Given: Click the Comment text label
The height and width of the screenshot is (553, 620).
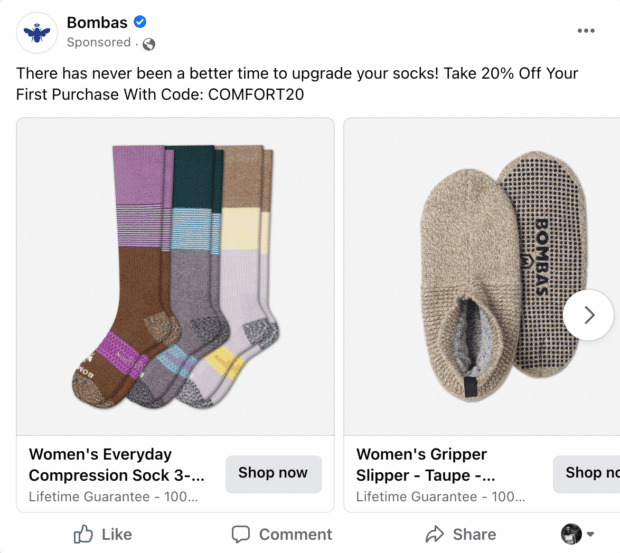Looking at the screenshot, I should 295,534.
